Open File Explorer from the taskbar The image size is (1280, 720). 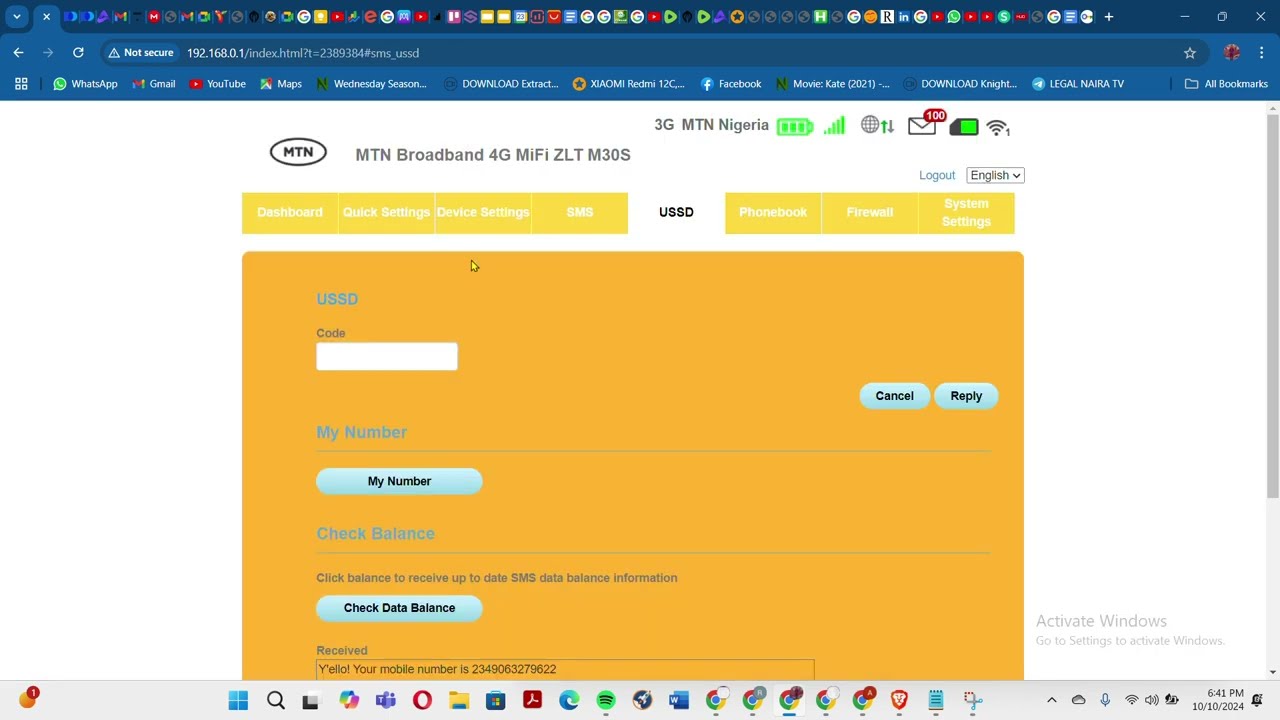tap(459, 701)
